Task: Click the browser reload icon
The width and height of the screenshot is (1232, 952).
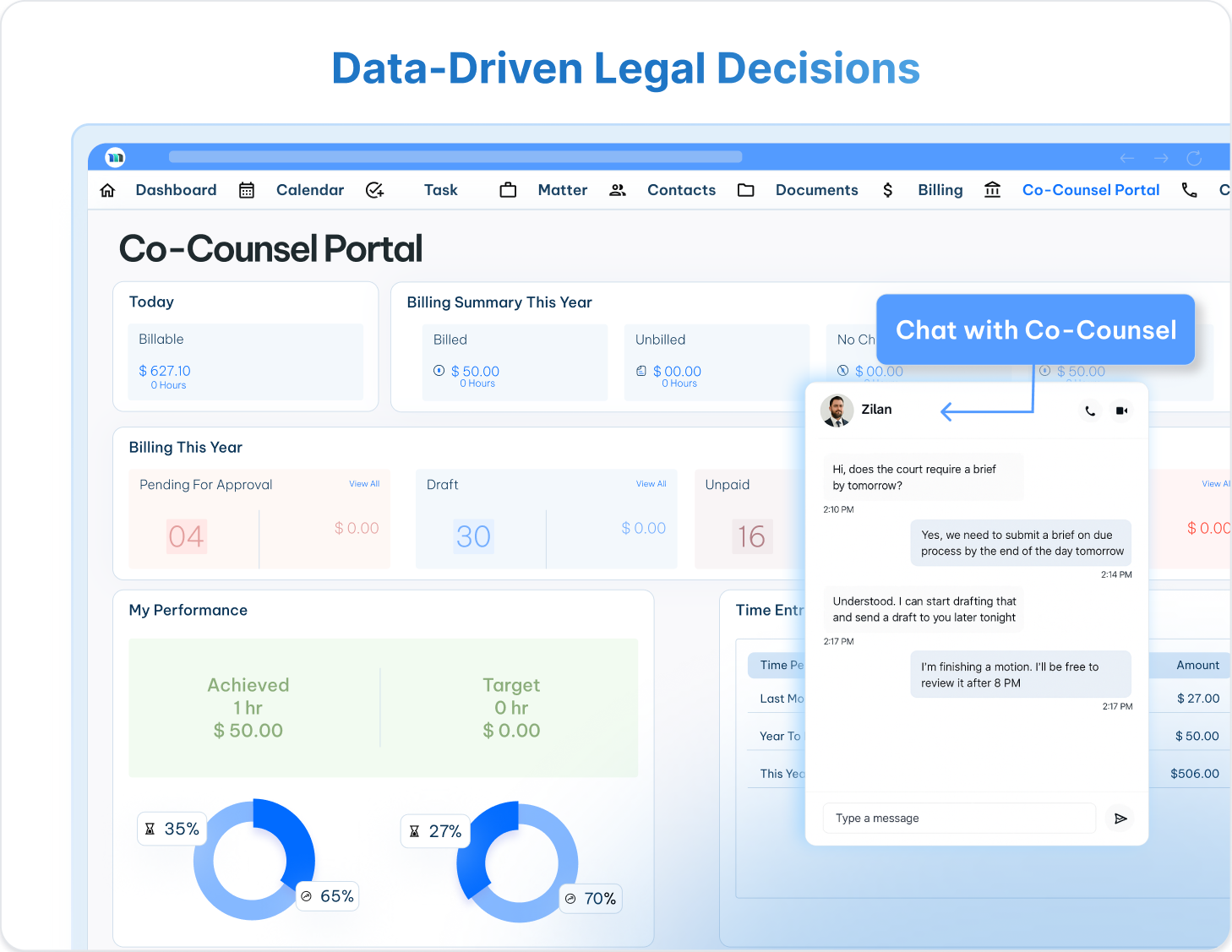Action: pos(1194,158)
